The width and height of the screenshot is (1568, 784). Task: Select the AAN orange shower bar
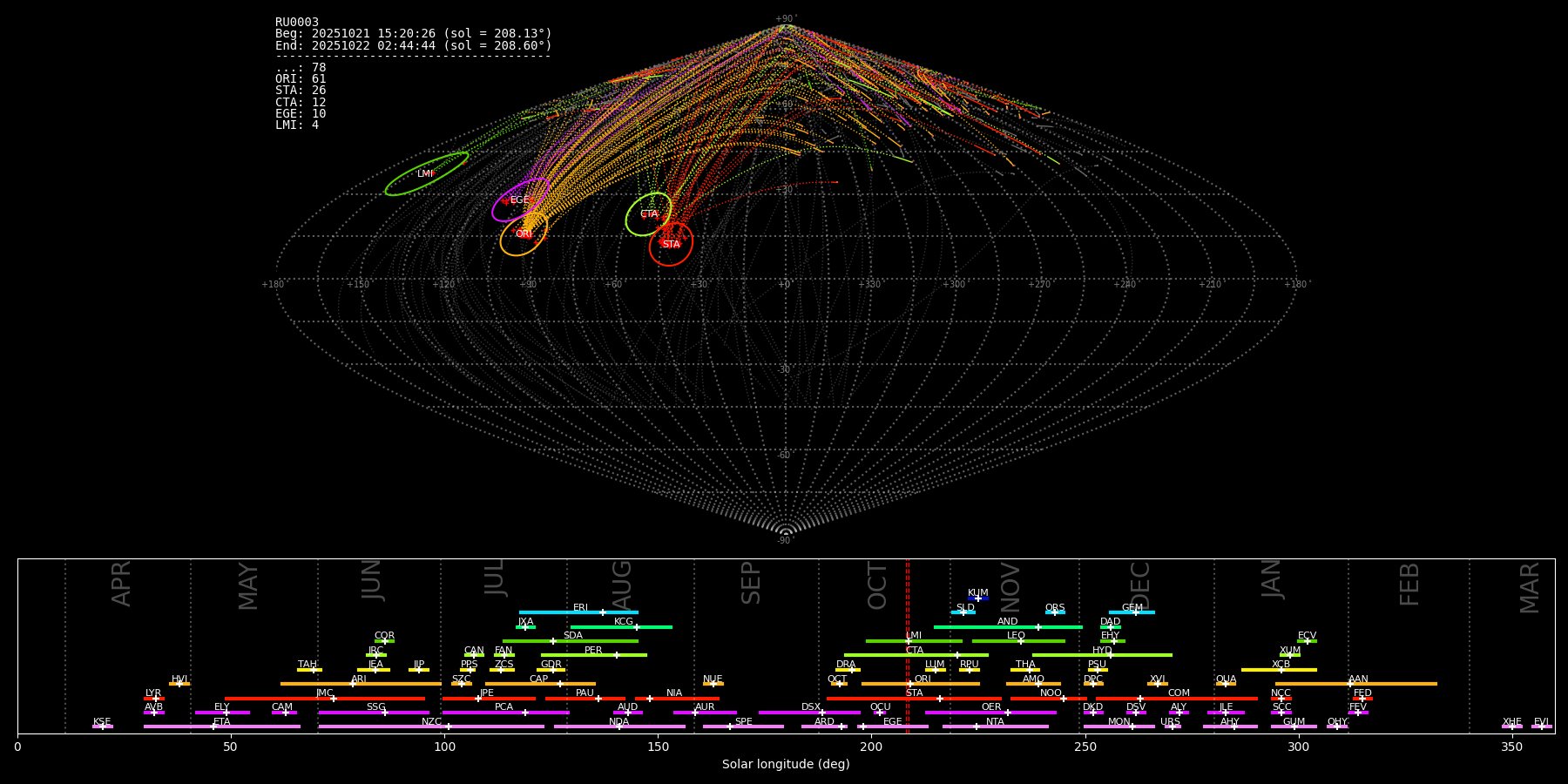tap(1355, 684)
